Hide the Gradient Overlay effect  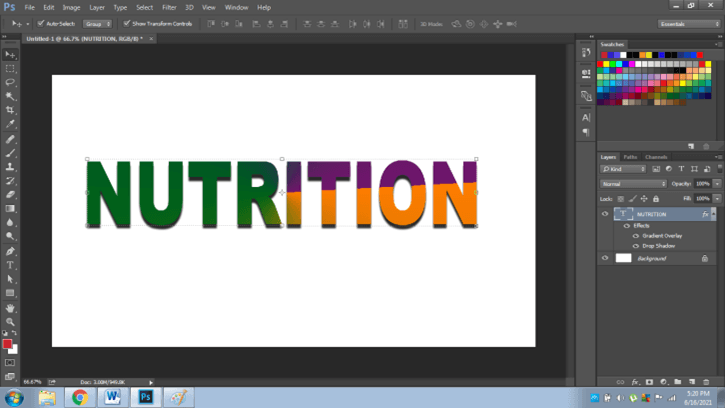(x=636, y=236)
